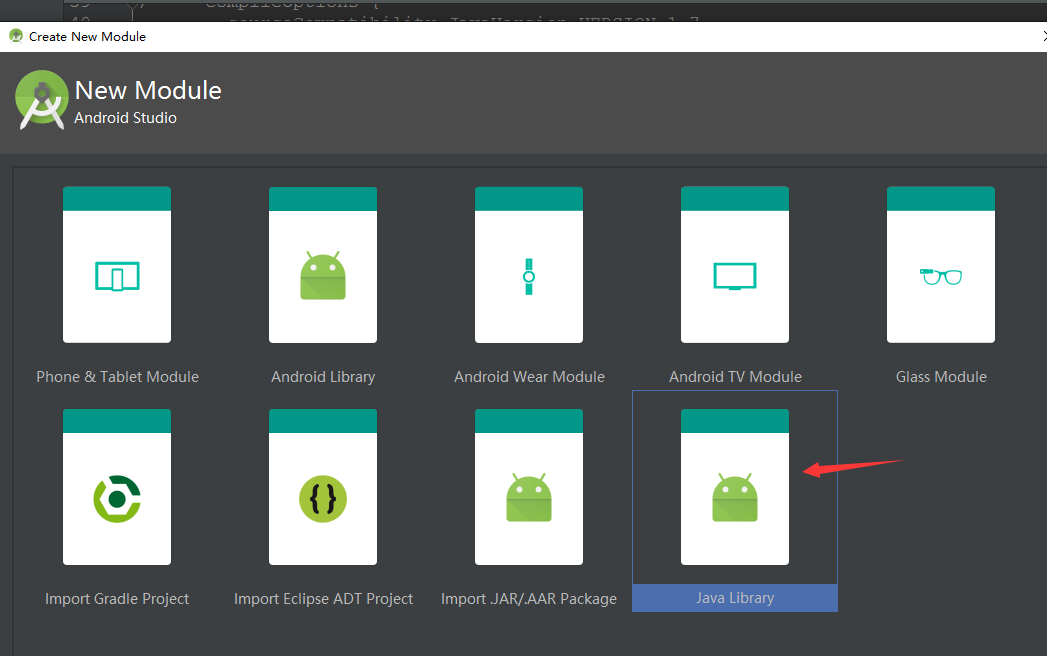Click the Create New Module title bar icon
Screen dimensions: 1047x656
(16, 36)
